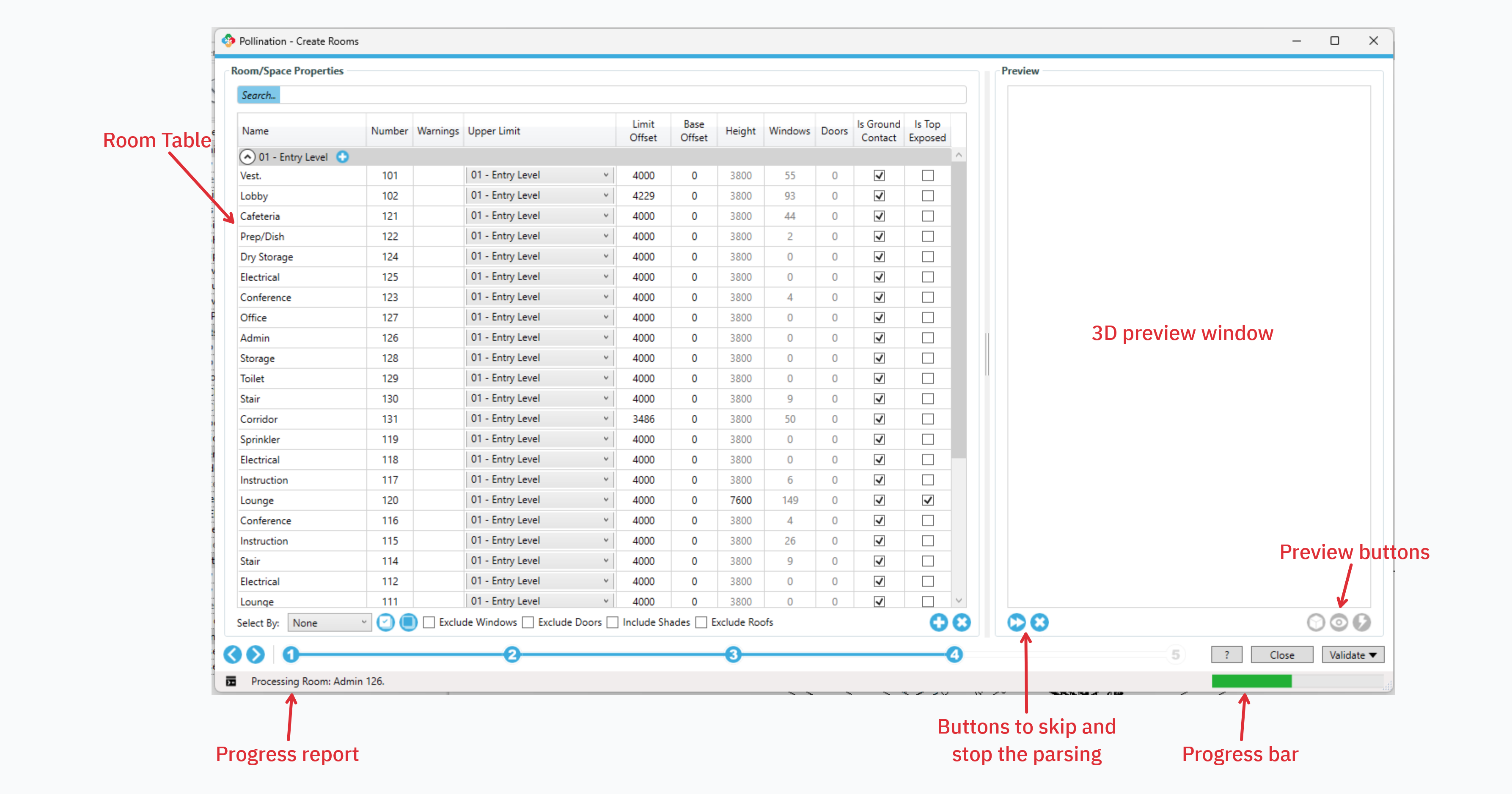The width and height of the screenshot is (1512, 794).
Task: Jump to step 2 in the wizard
Action: 512,654
